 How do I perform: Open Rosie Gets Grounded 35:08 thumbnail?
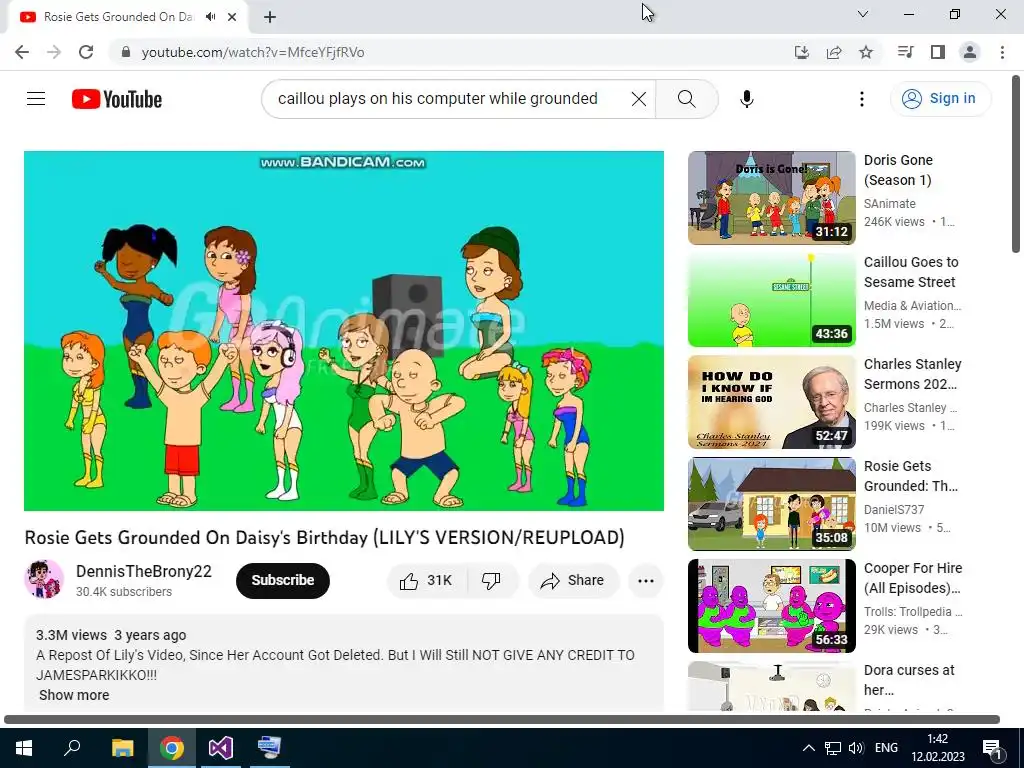(771, 504)
